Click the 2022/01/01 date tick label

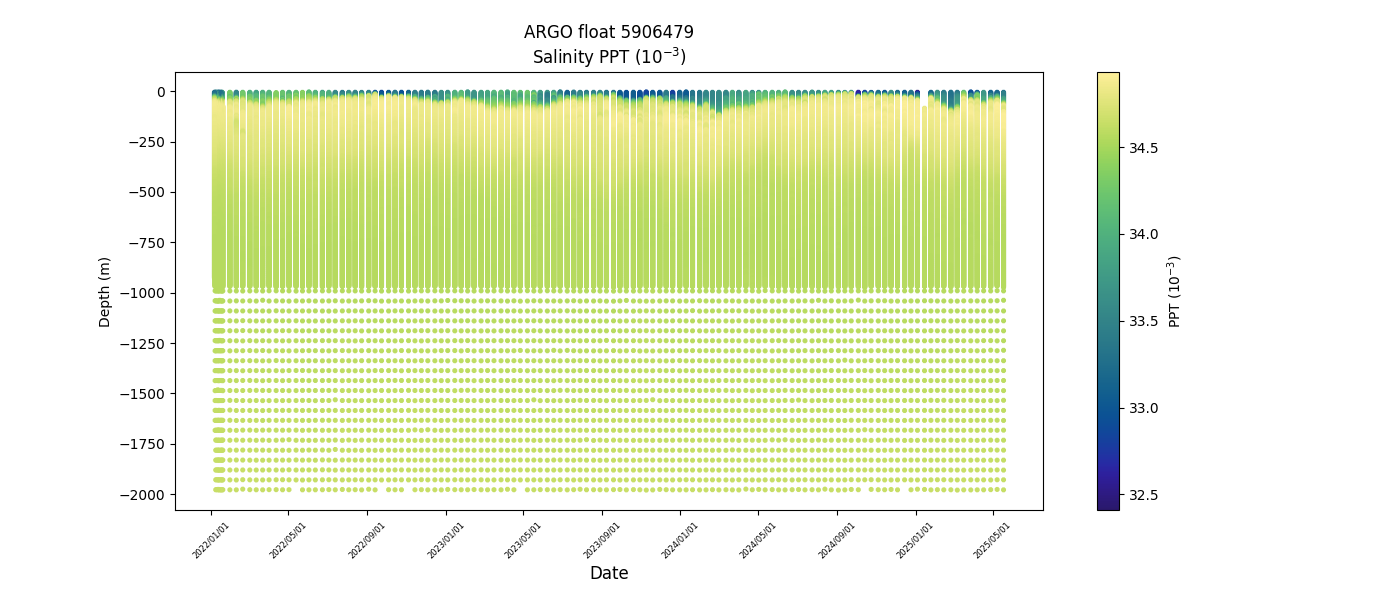coord(212,541)
